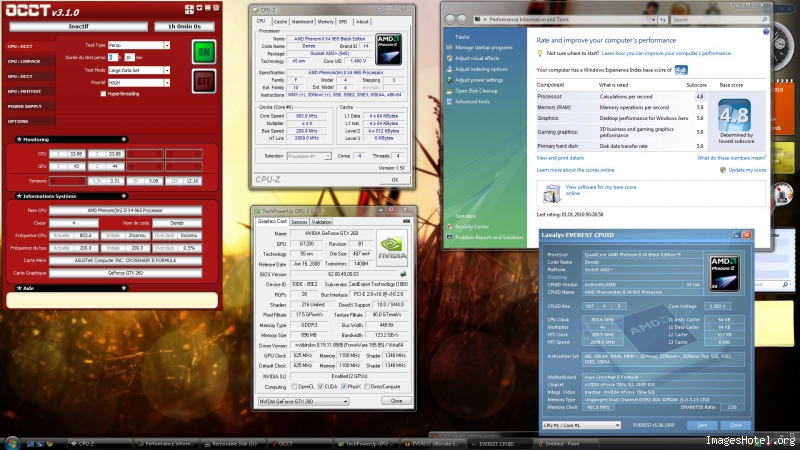The height and width of the screenshot is (450, 800).
Task: Click the Adjust visual effects shield icon
Action: 449,58
